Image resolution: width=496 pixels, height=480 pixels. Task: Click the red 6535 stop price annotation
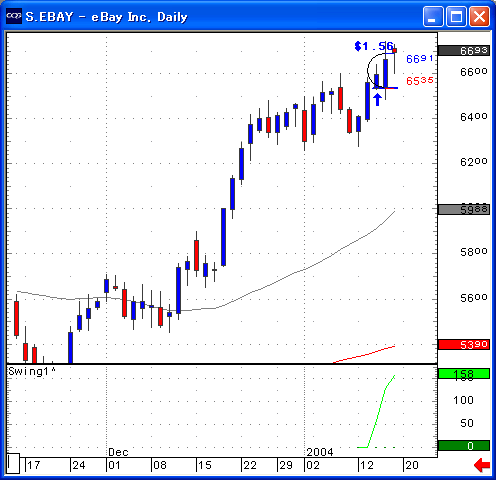[x=420, y=81]
